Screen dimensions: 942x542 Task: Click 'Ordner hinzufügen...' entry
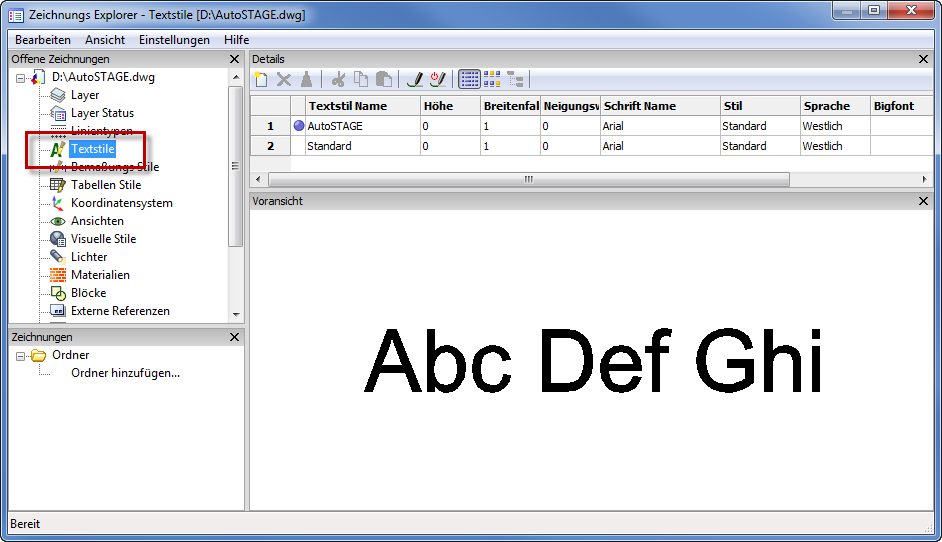(125, 373)
